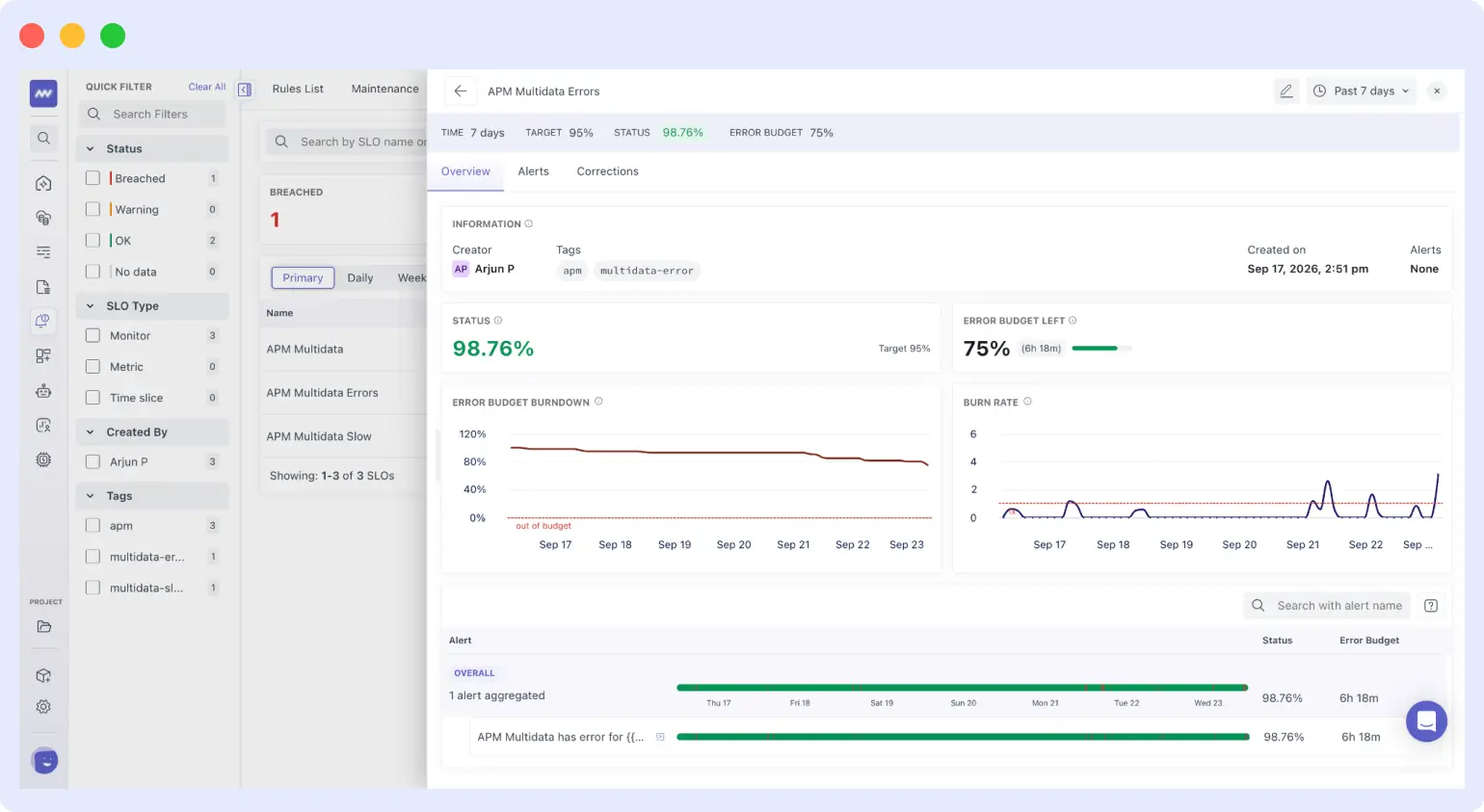The width and height of the screenshot is (1484, 812).
Task: Check the Monitor SLO type filter
Action: pyautogui.click(x=93, y=335)
